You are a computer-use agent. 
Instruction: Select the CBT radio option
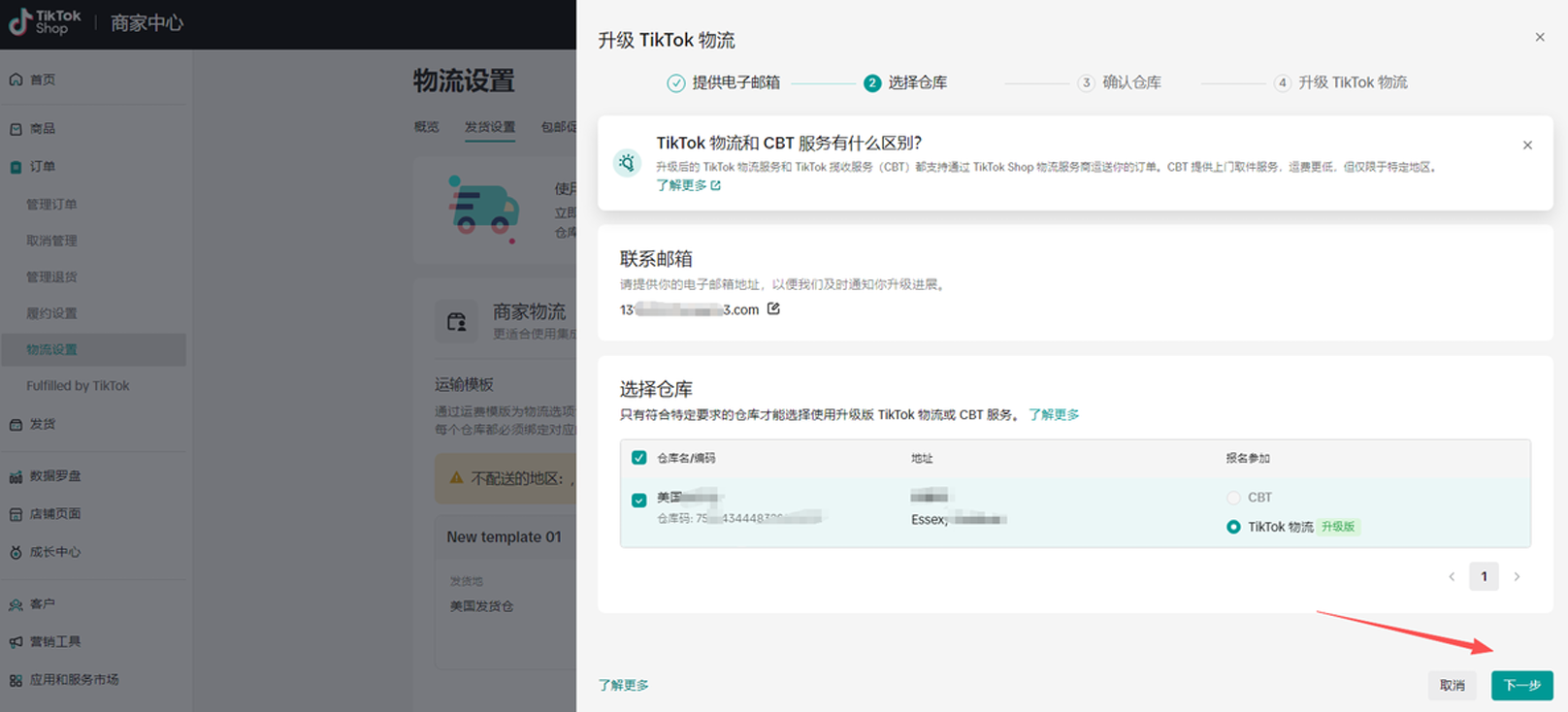click(x=1233, y=498)
